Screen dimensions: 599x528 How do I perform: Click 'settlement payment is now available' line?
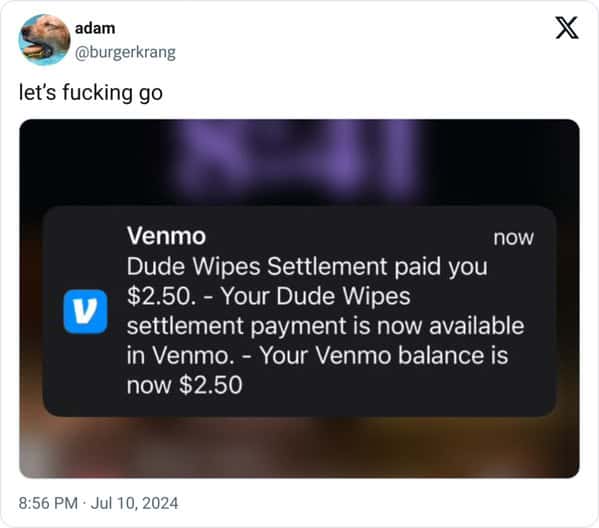325,326
